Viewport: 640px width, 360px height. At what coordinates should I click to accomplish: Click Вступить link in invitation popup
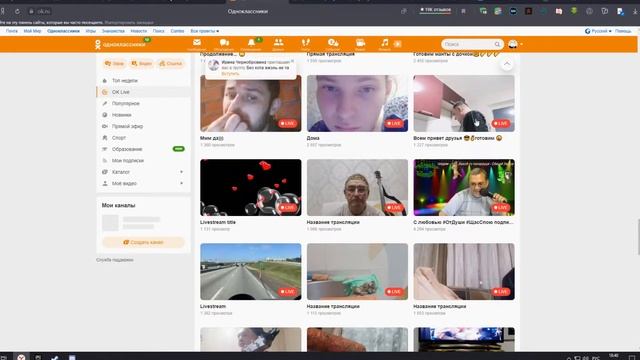(230, 73)
